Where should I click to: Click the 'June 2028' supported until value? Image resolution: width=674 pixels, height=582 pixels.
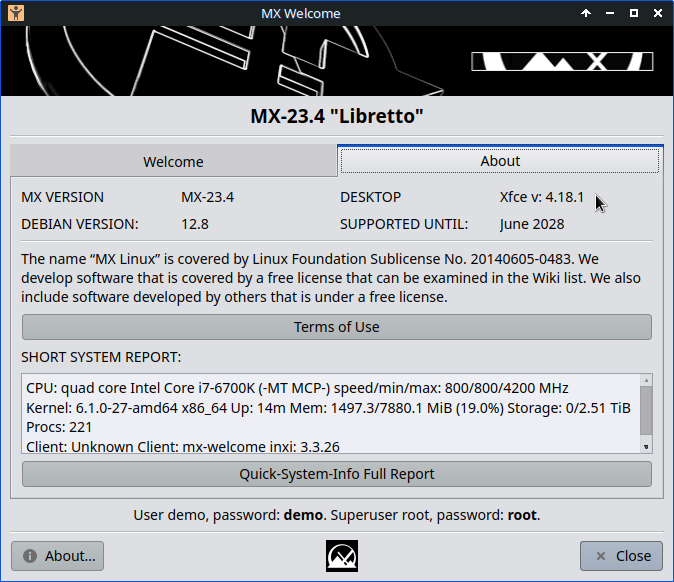point(532,224)
